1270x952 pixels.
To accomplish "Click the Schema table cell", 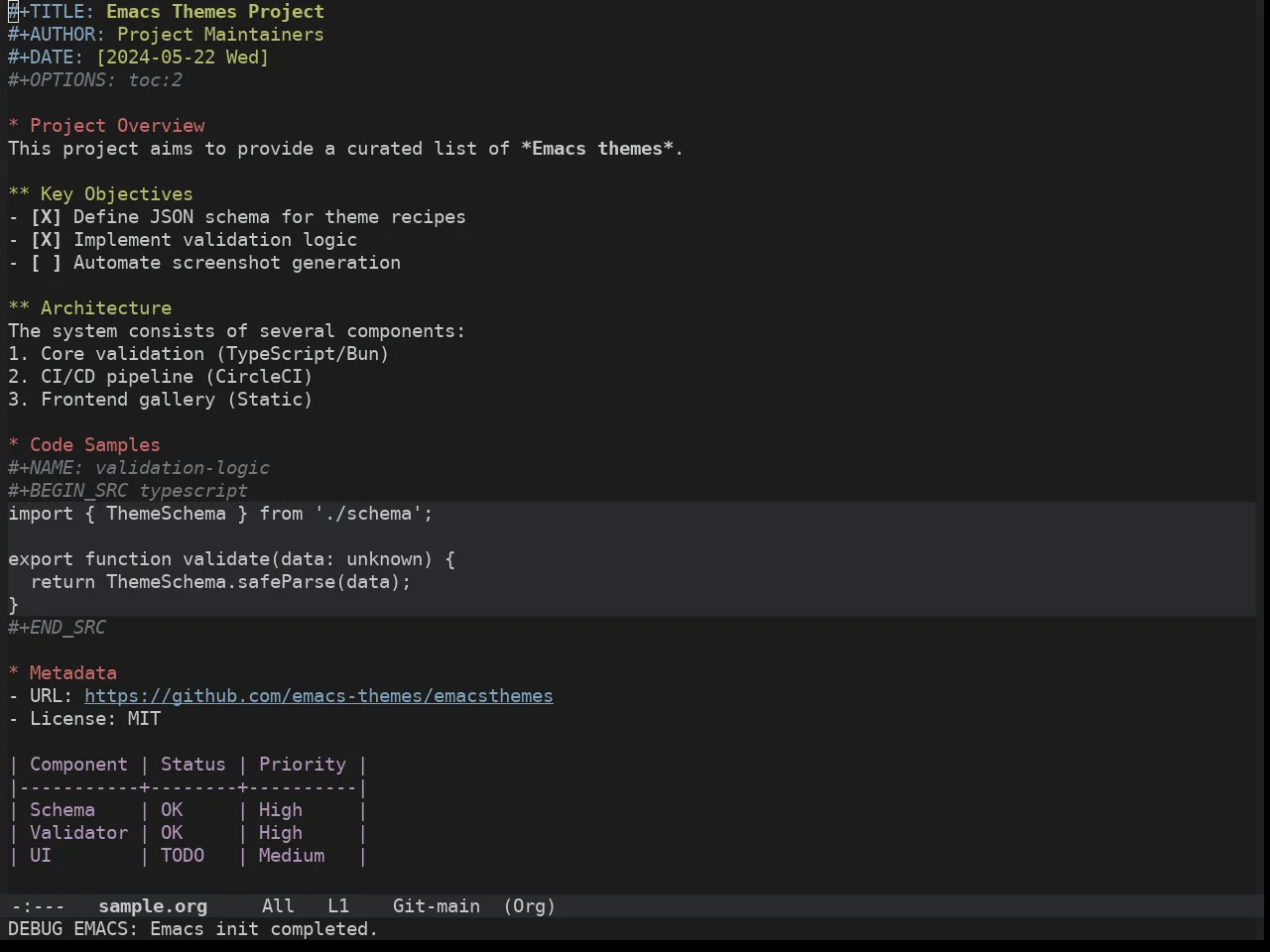I will tap(63, 810).
